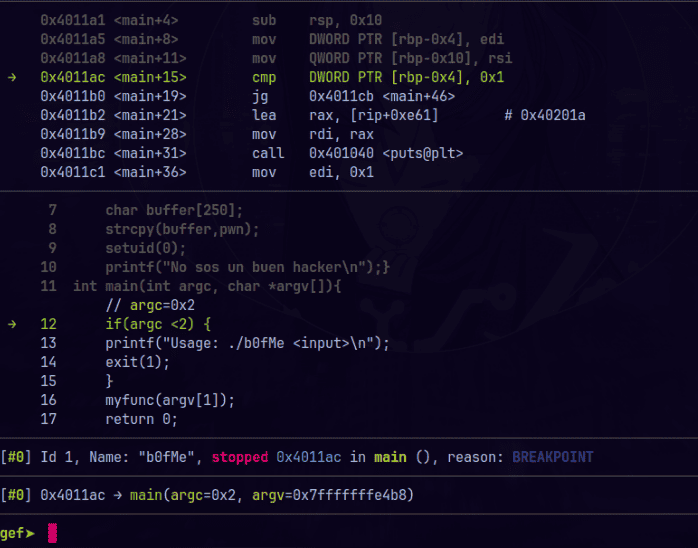698x548 pixels.
Task: Select the 0x4011a8 main+11 address
Action: [x=113, y=58]
